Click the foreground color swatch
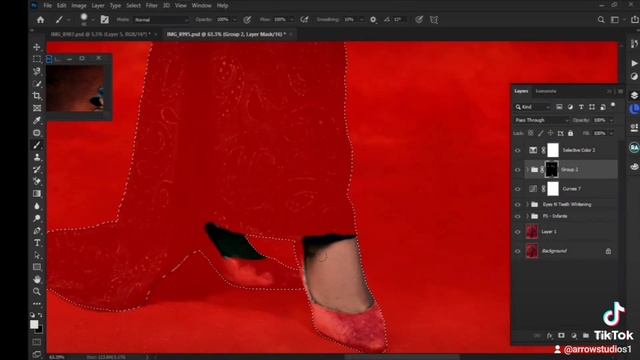 tap(34, 324)
